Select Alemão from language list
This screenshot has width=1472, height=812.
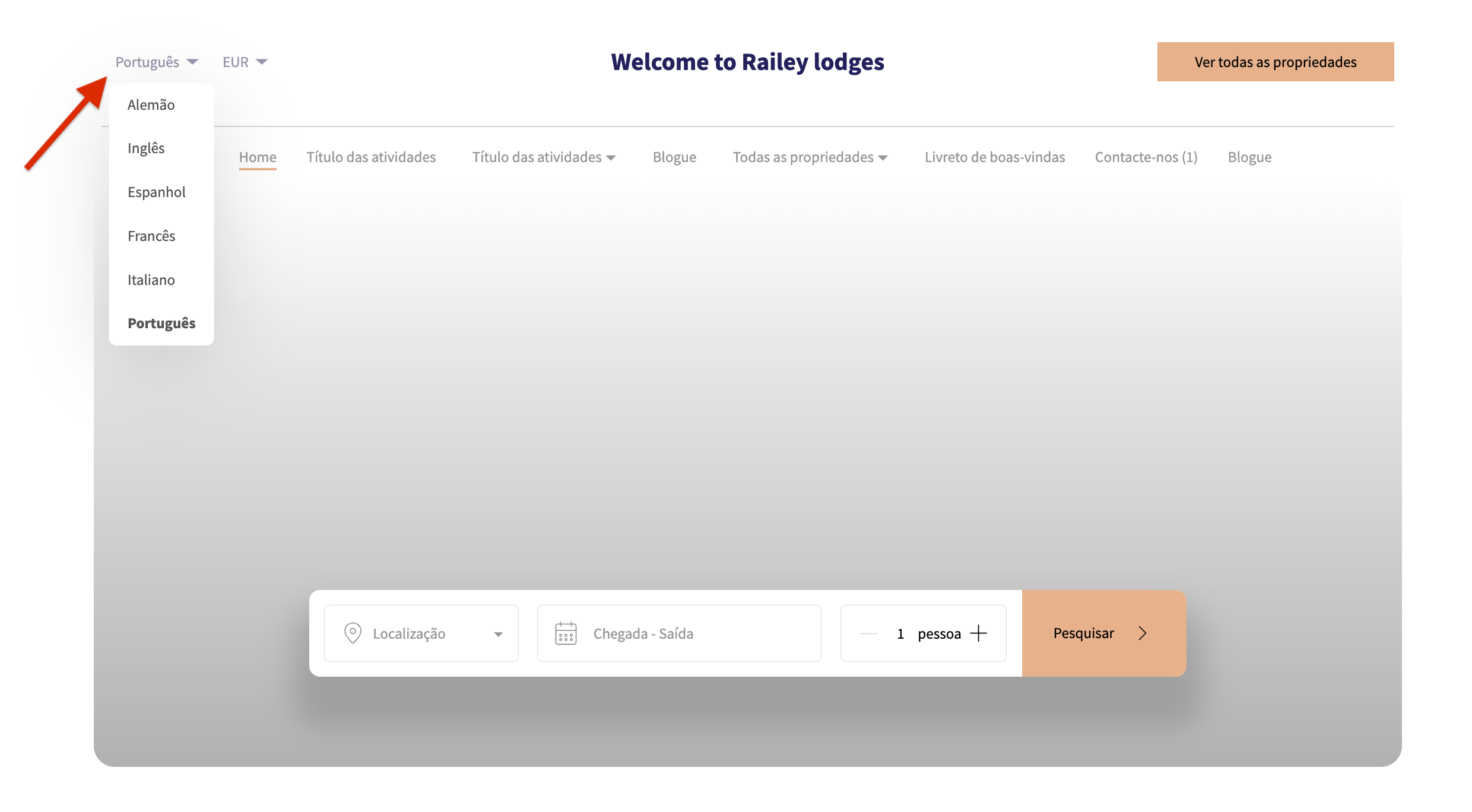click(x=151, y=105)
